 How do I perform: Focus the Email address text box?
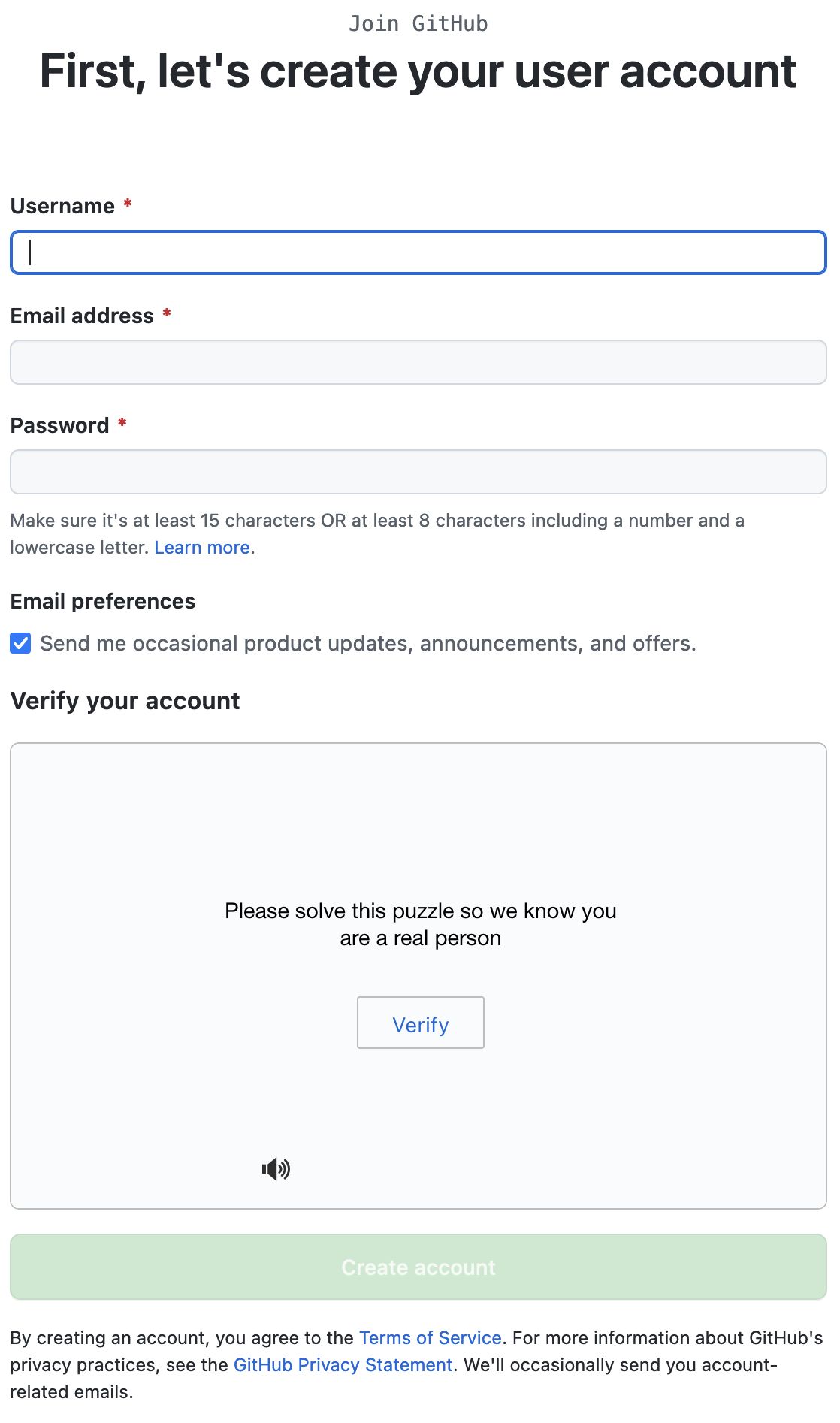pyautogui.click(x=418, y=362)
